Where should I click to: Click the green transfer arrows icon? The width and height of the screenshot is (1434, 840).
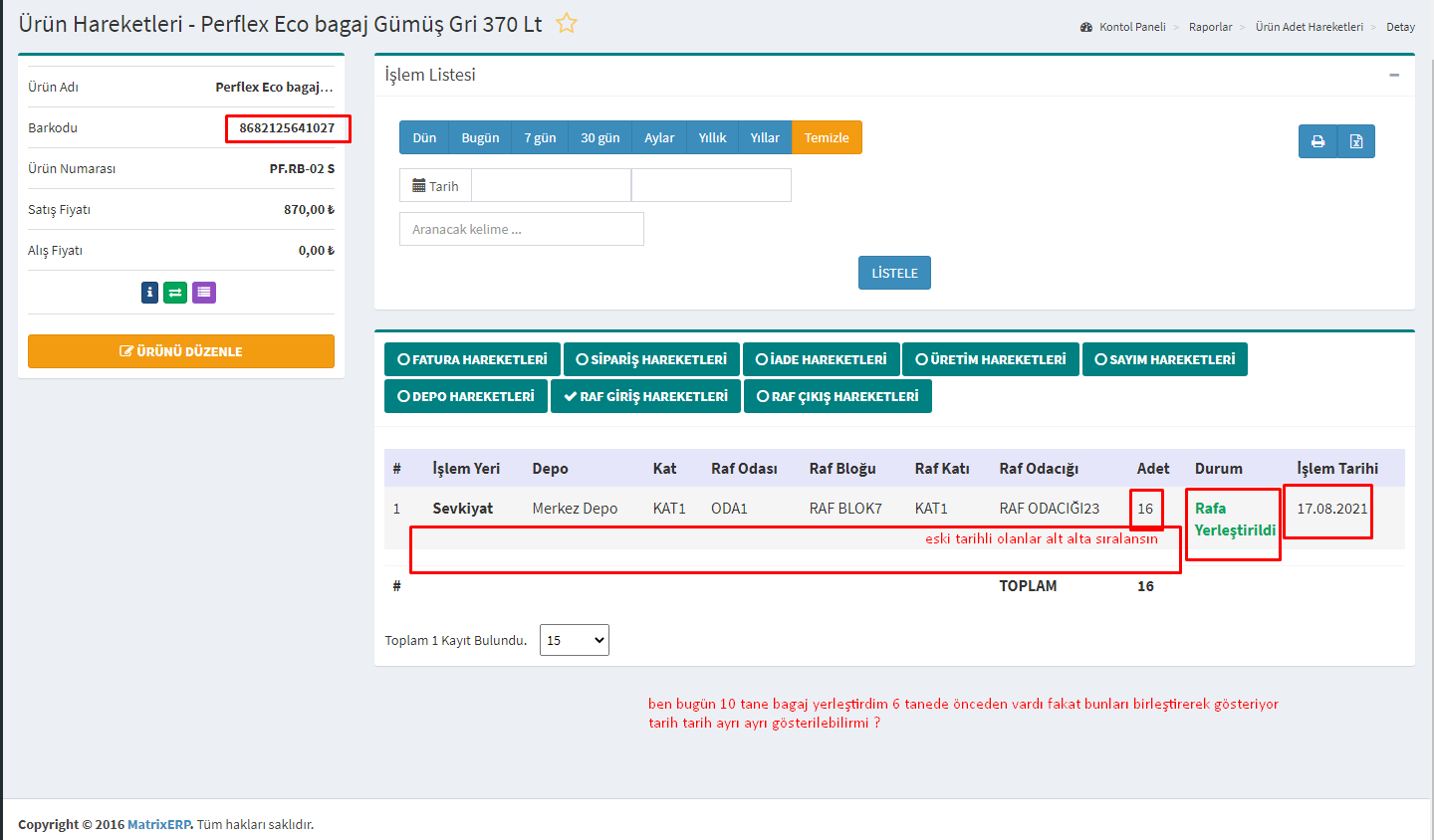pos(175,293)
